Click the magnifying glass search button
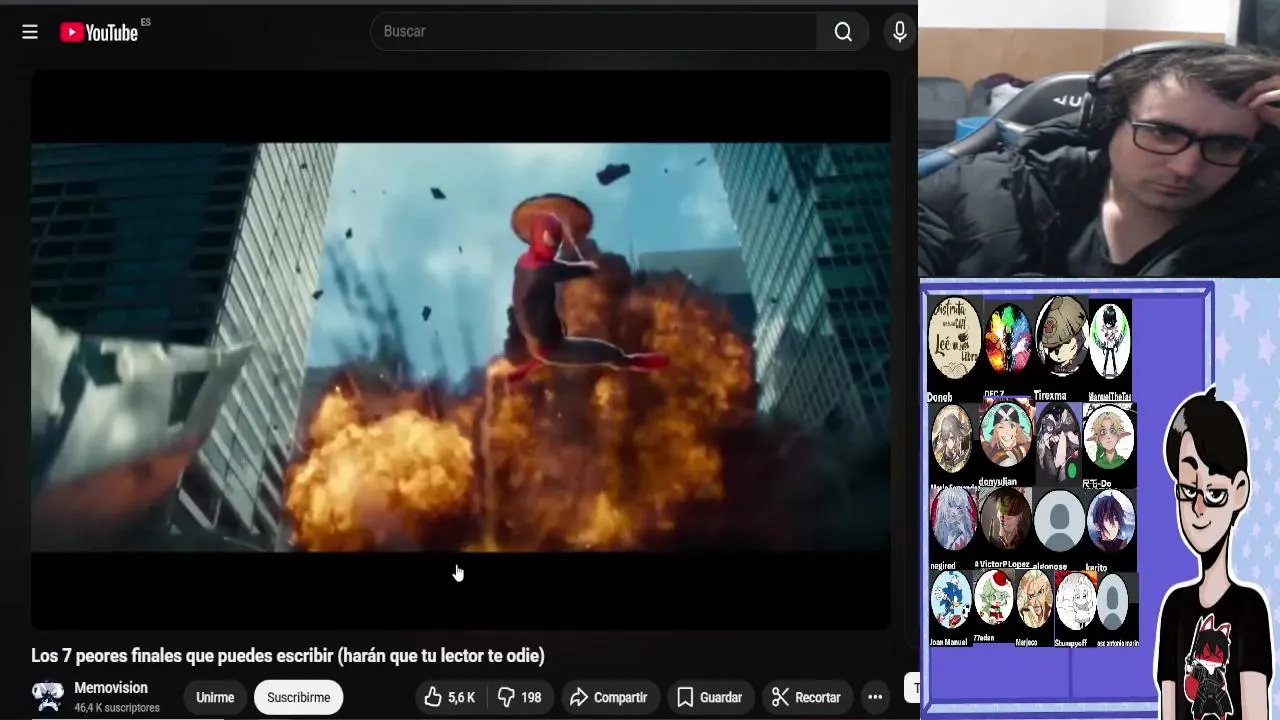1280x720 pixels. (x=843, y=32)
